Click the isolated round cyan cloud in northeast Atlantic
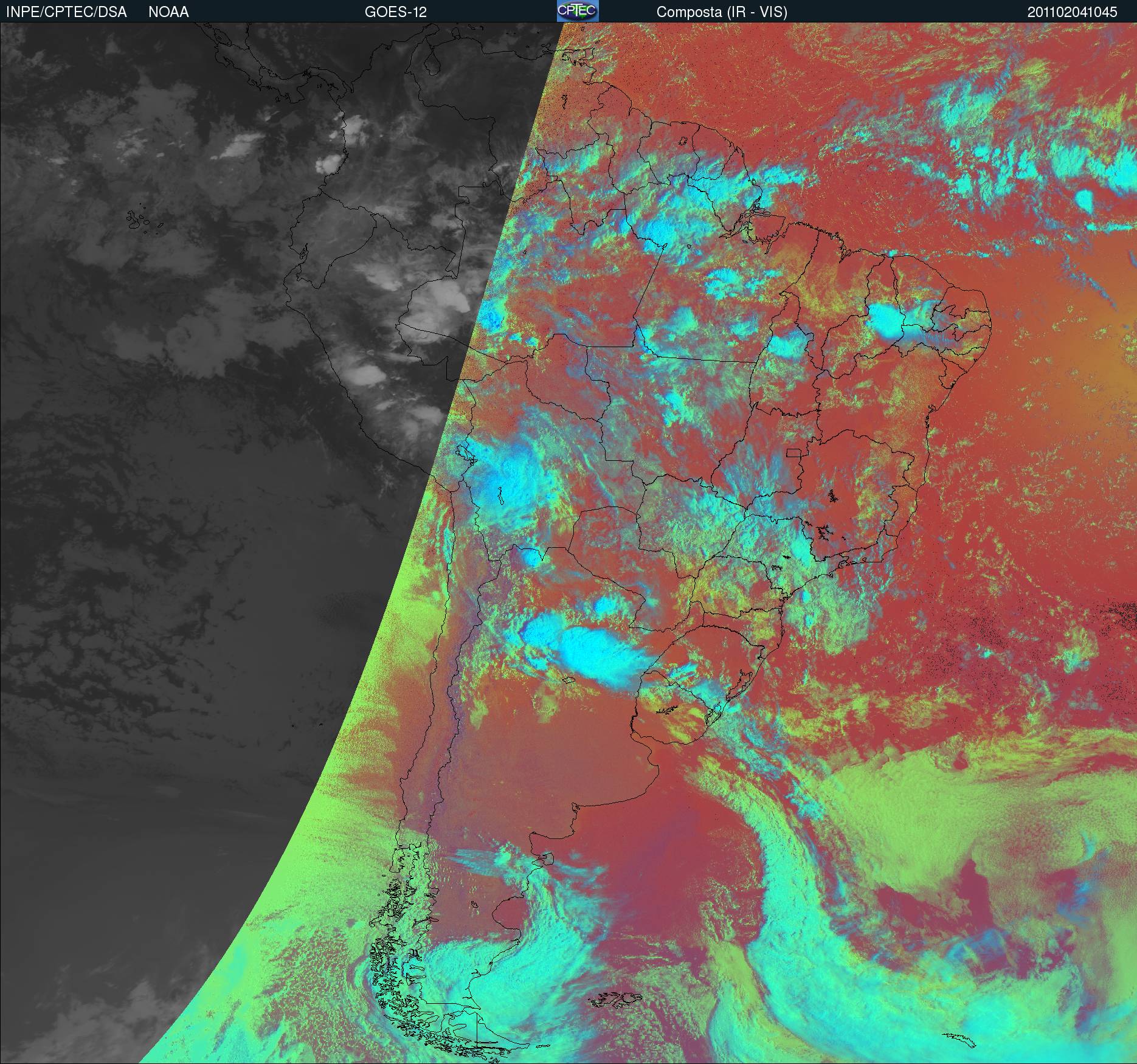 [1084, 199]
